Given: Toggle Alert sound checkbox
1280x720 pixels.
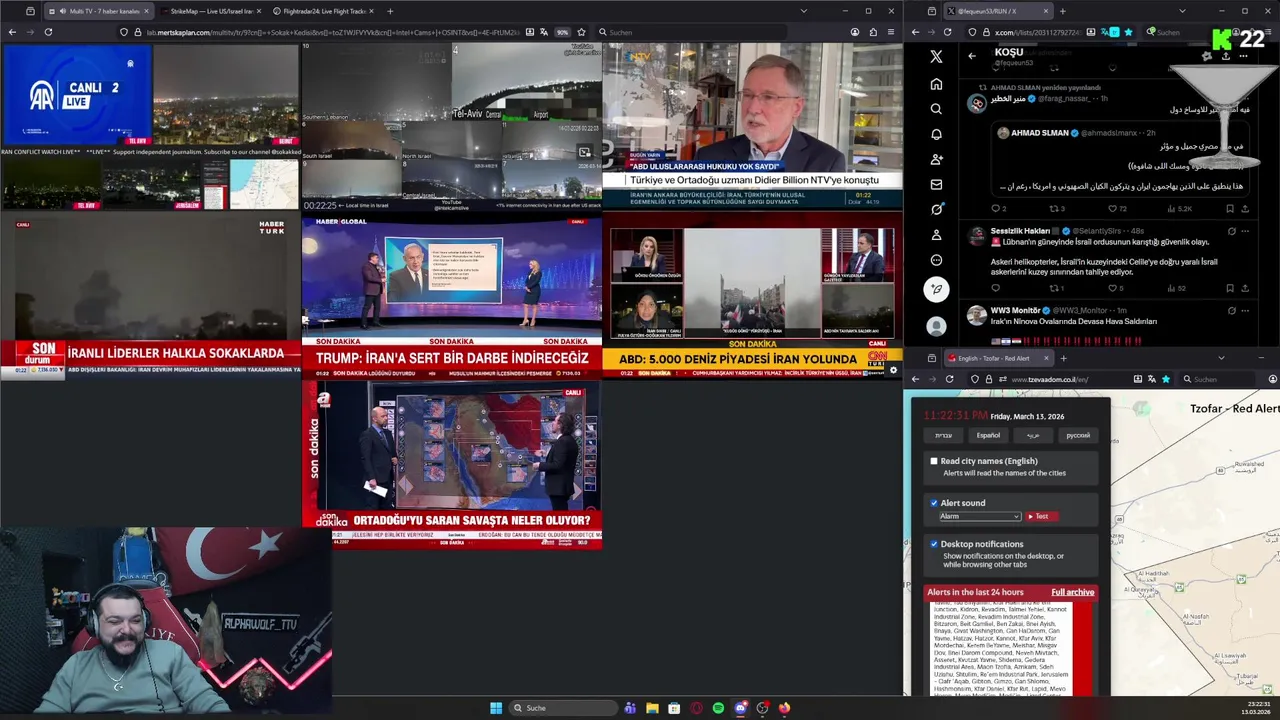Looking at the screenshot, I should [x=934, y=503].
